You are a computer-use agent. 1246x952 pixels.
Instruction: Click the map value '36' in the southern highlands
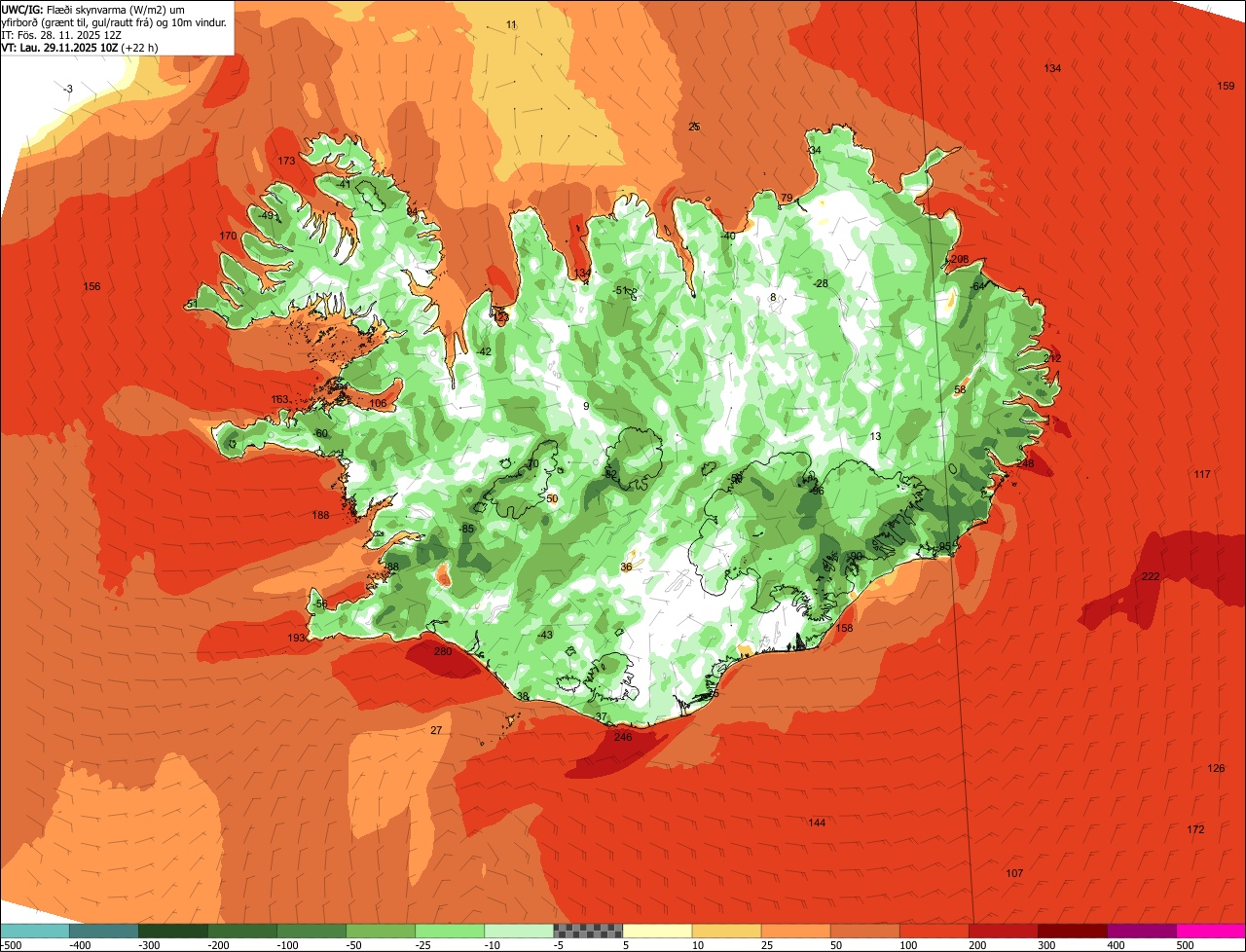[626, 567]
